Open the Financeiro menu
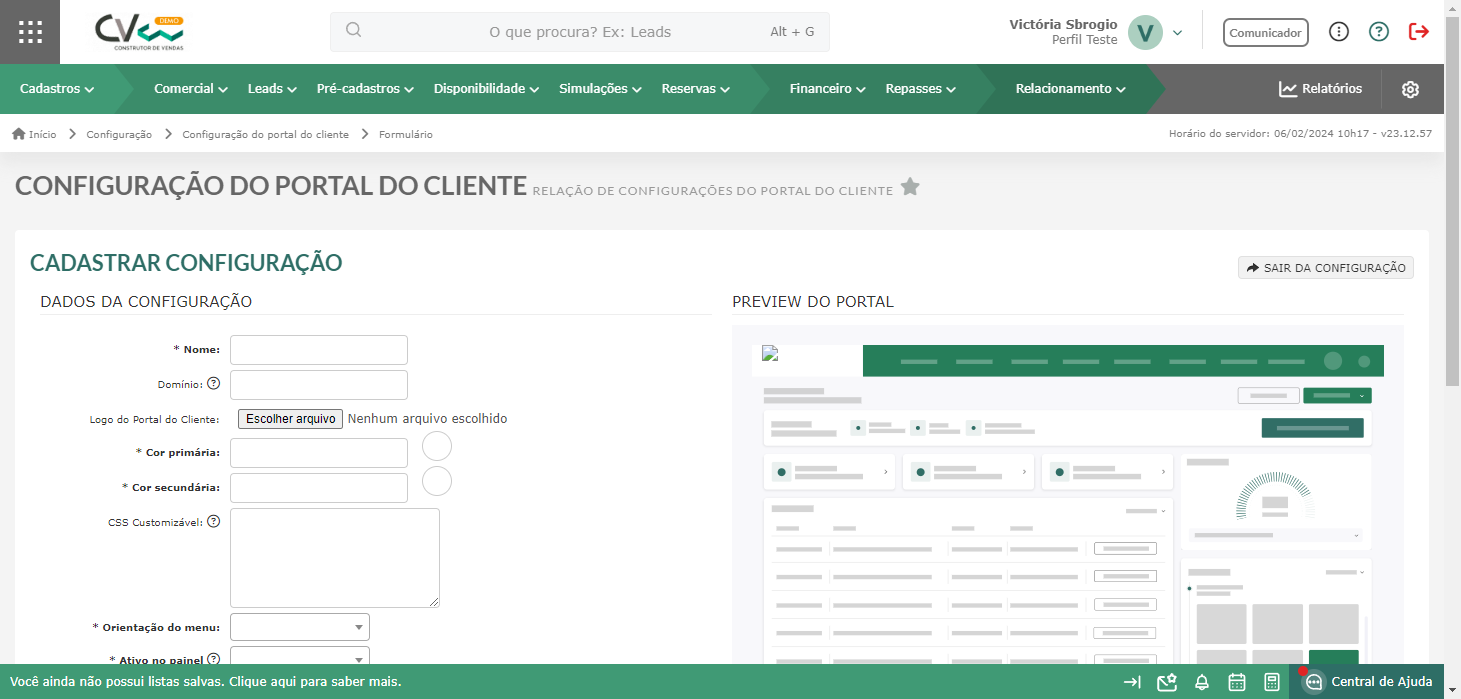 click(827, 89)
